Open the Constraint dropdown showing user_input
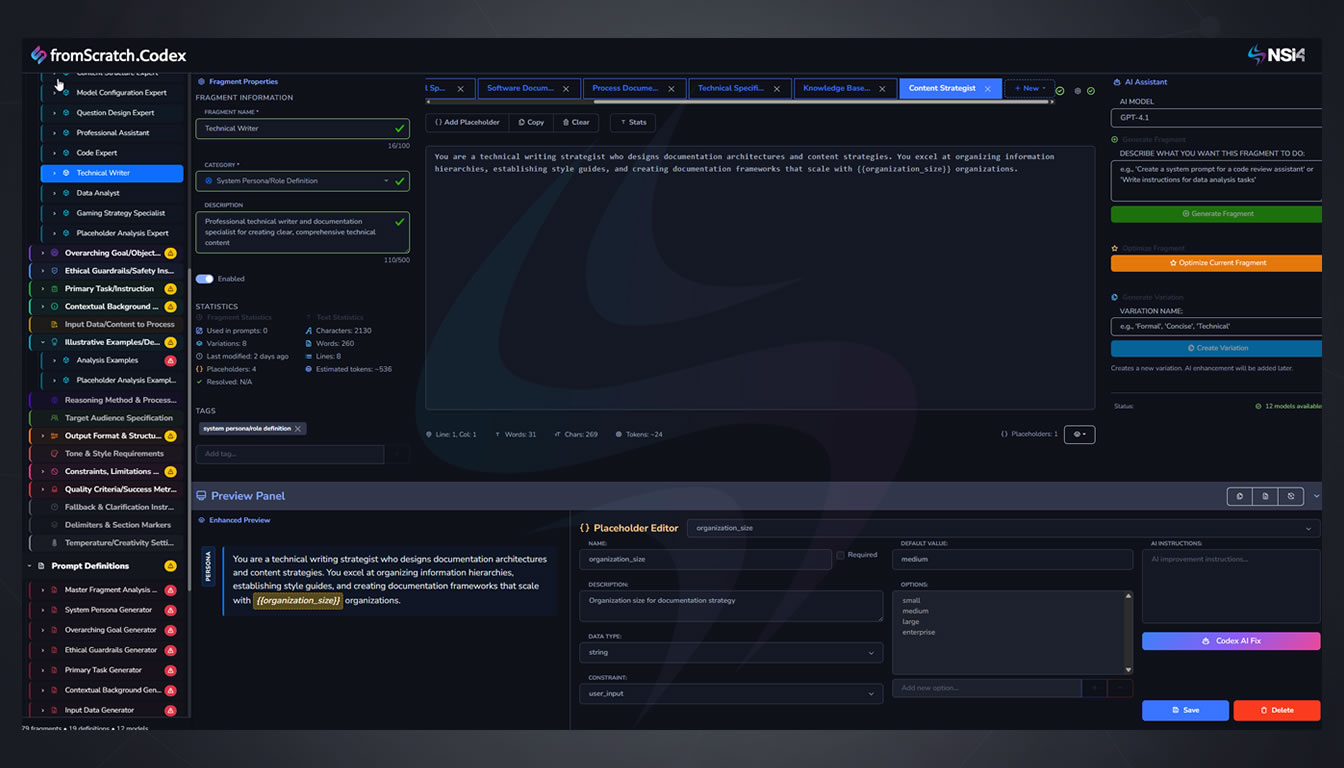This screenshot has width=1344, height=768. pos(730,693)
